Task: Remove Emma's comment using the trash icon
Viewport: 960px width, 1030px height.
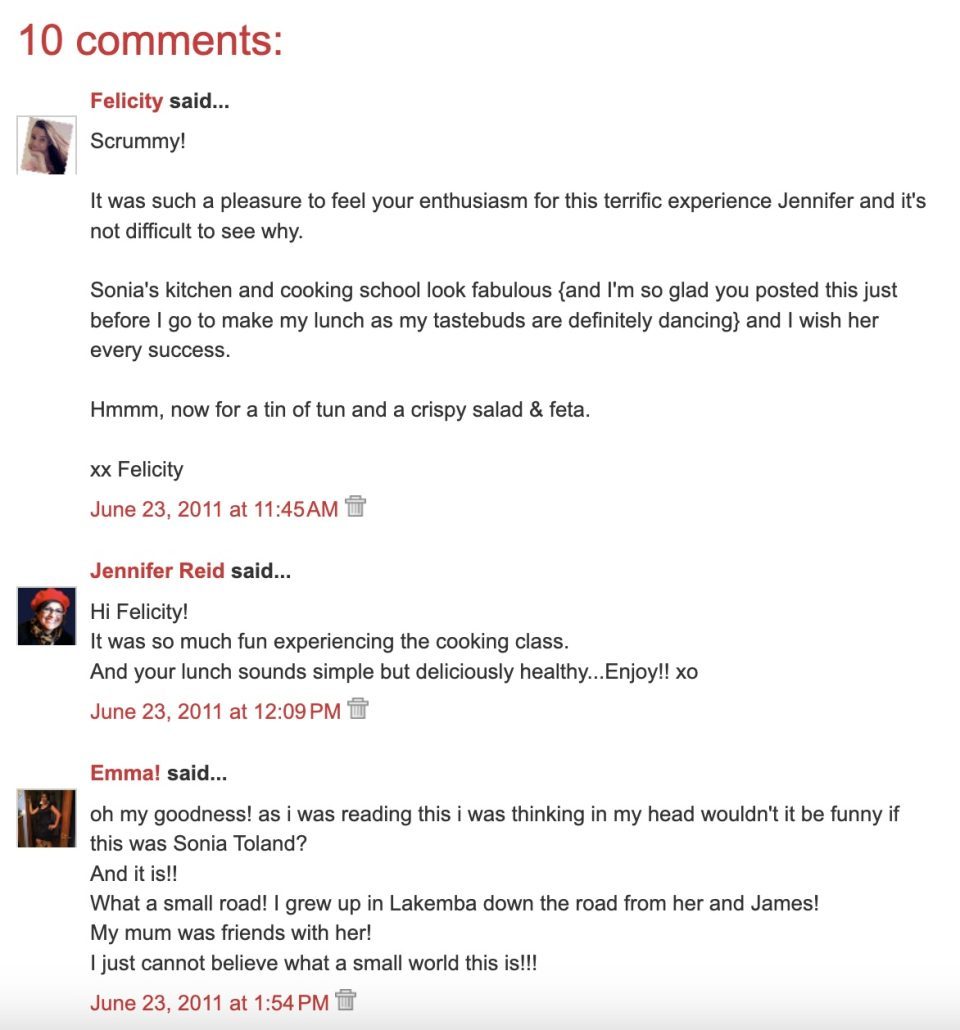Action: pyautogui.click(x=346, y=1000)
